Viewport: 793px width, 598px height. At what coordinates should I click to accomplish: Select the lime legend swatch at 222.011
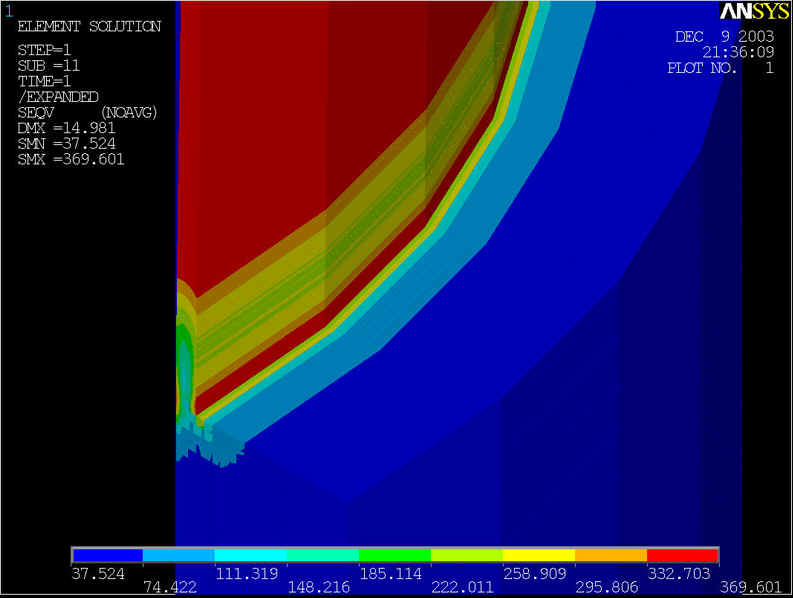tap(467, 555)
